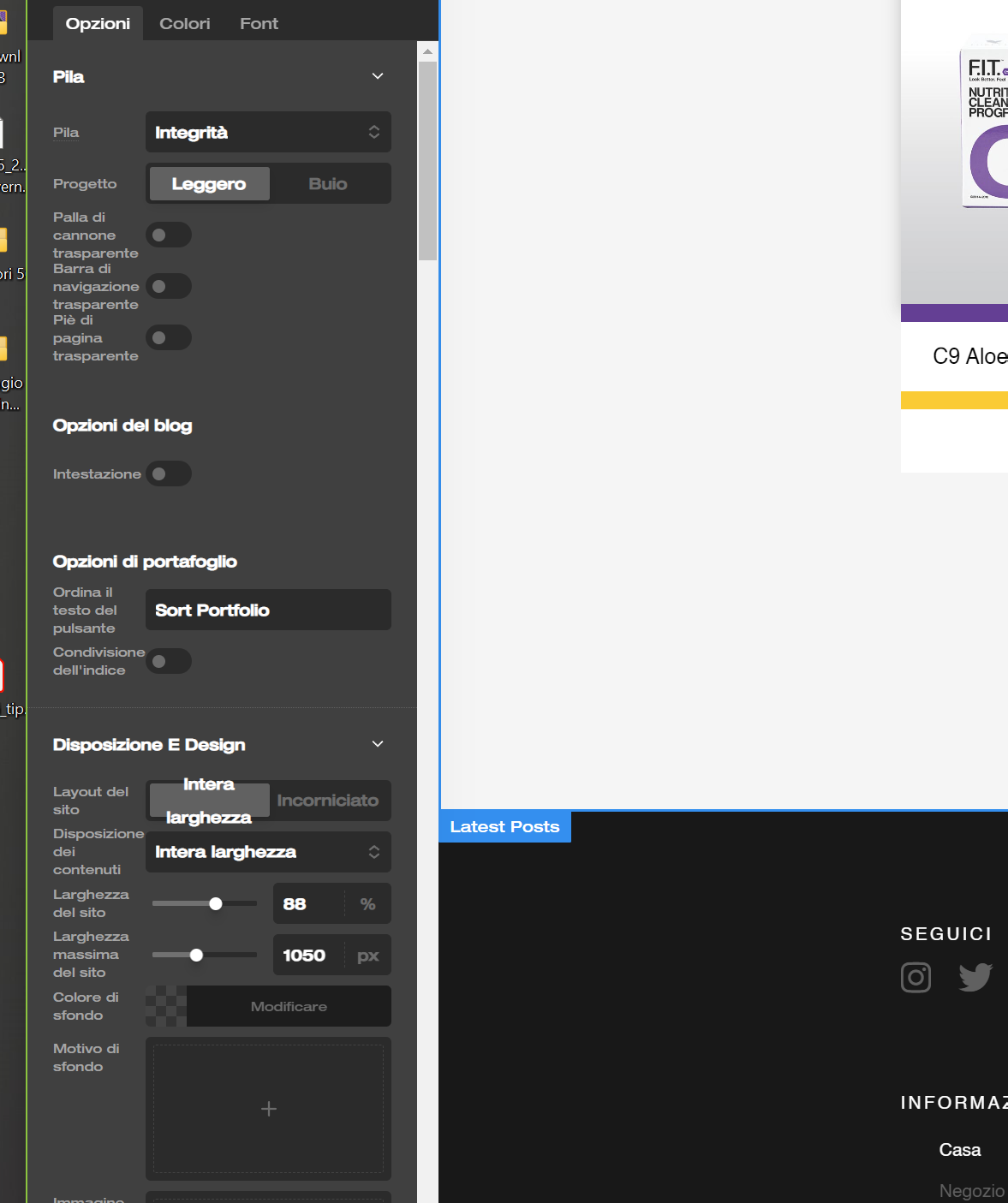Toggle Palla di cannone trasparente switch
This screenshot has height=1203, width=1008.
[168, 235]
